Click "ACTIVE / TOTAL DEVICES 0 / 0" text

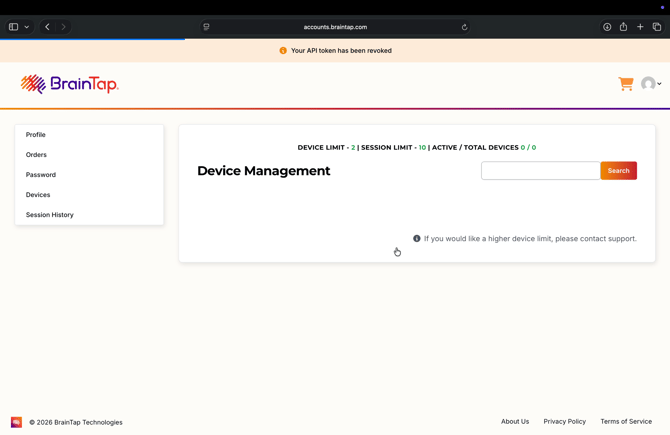click(x=484, y=147)
